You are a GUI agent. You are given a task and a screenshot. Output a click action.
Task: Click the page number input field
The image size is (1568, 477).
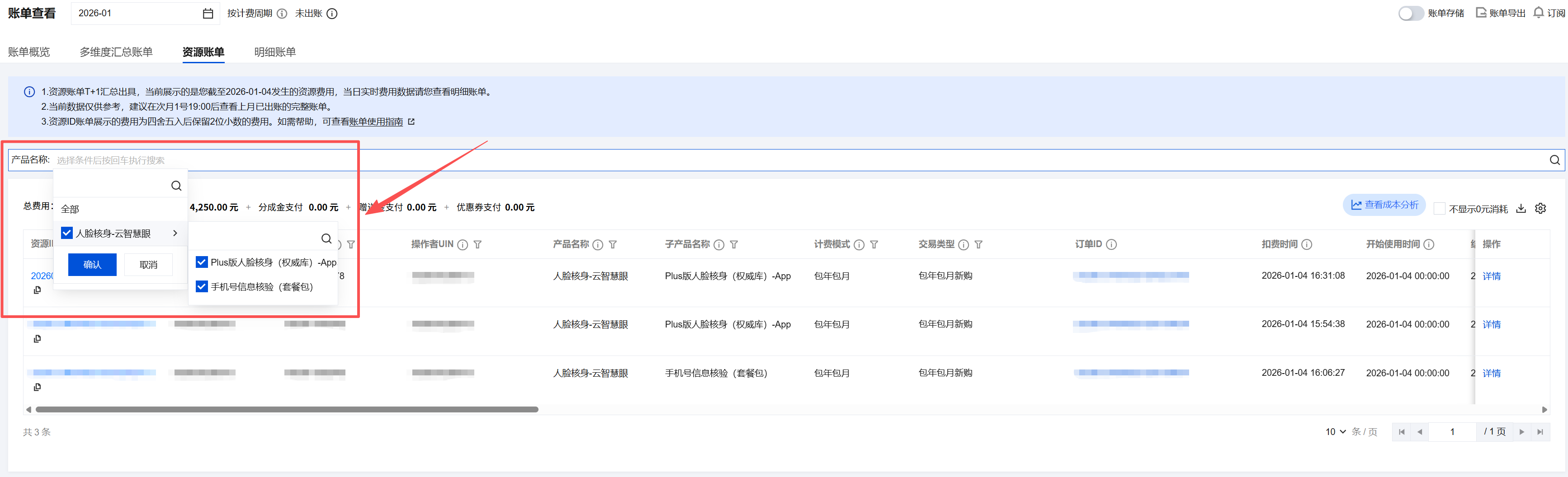1452,432
